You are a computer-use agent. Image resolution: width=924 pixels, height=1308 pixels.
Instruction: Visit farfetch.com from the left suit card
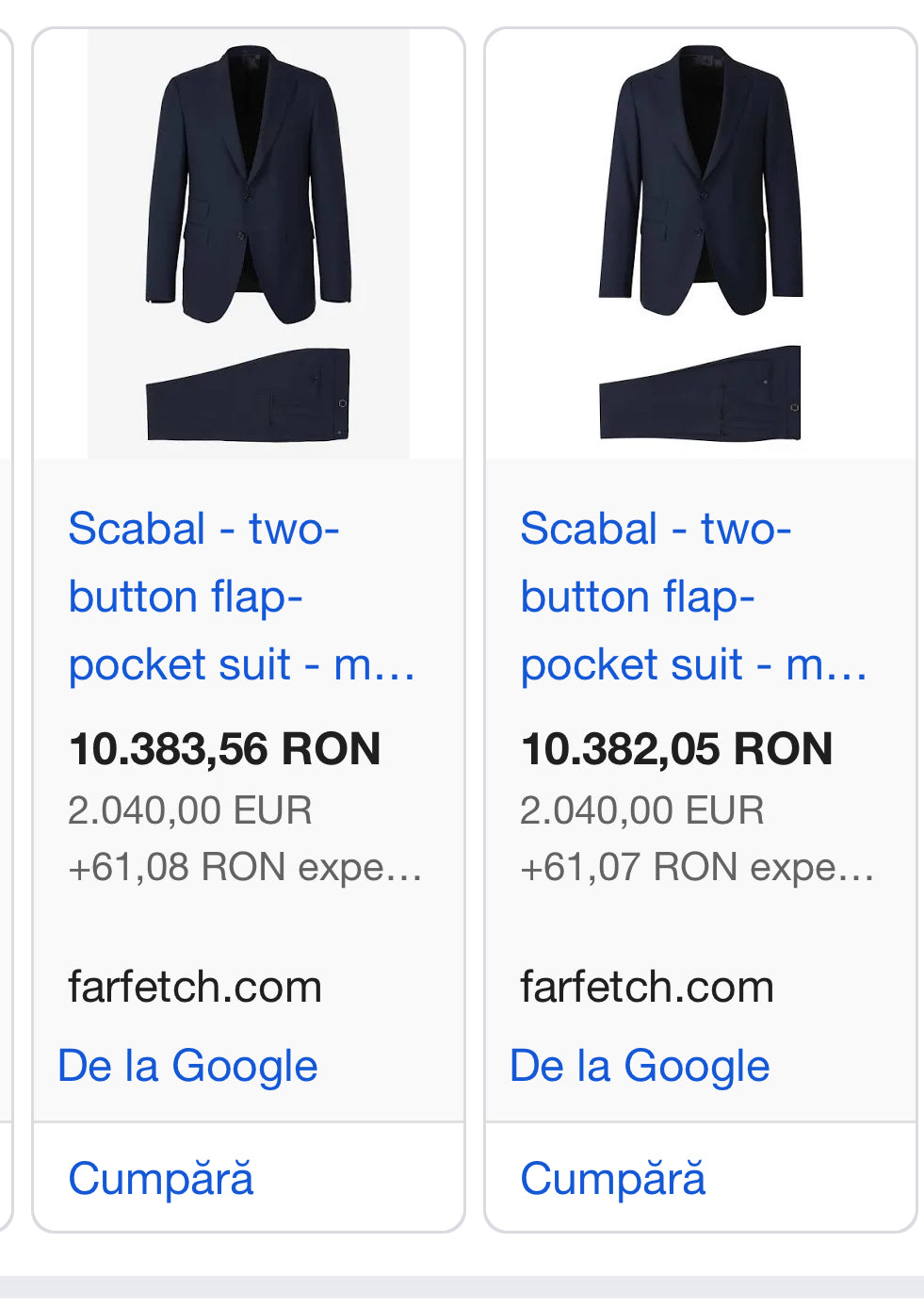coord(195,988)
